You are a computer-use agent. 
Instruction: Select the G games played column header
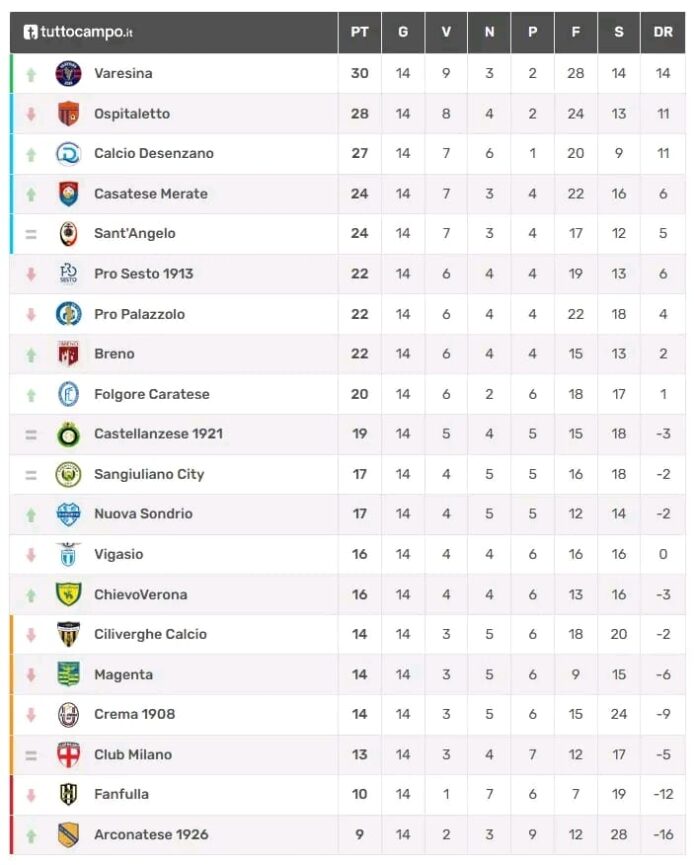click(403, 32)
